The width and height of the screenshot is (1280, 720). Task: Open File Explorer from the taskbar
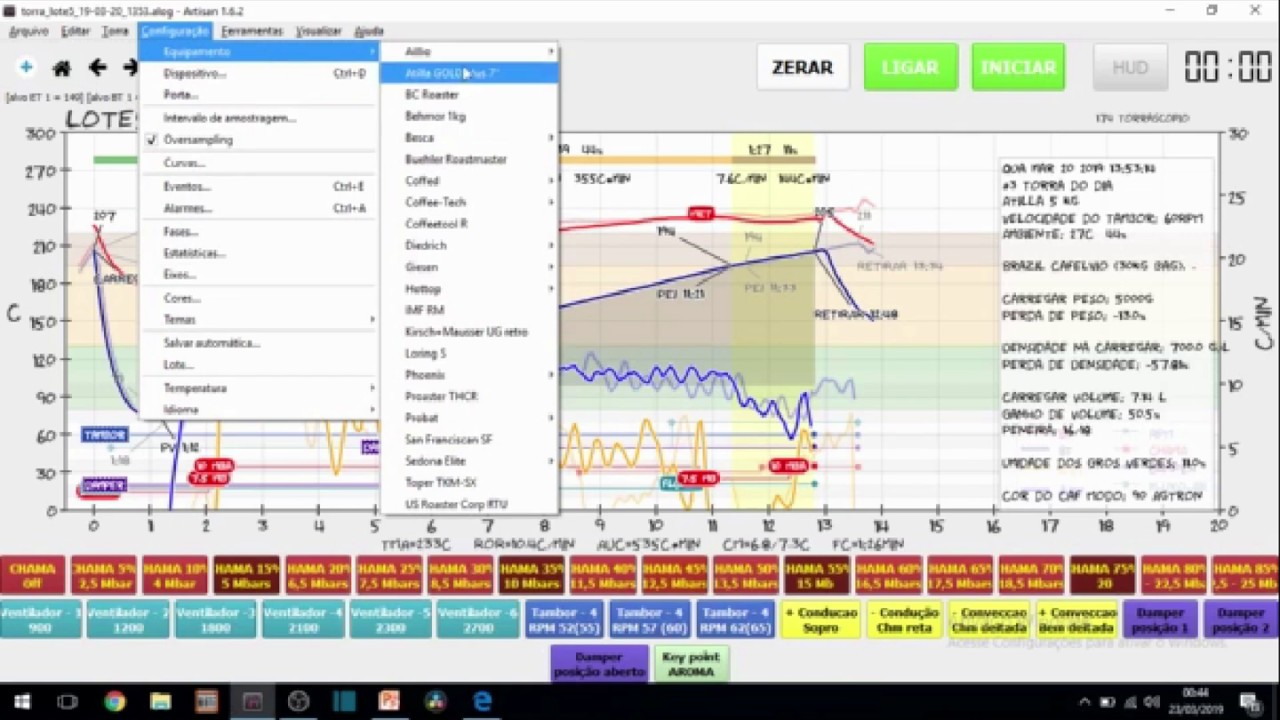[x=160, y=702]
